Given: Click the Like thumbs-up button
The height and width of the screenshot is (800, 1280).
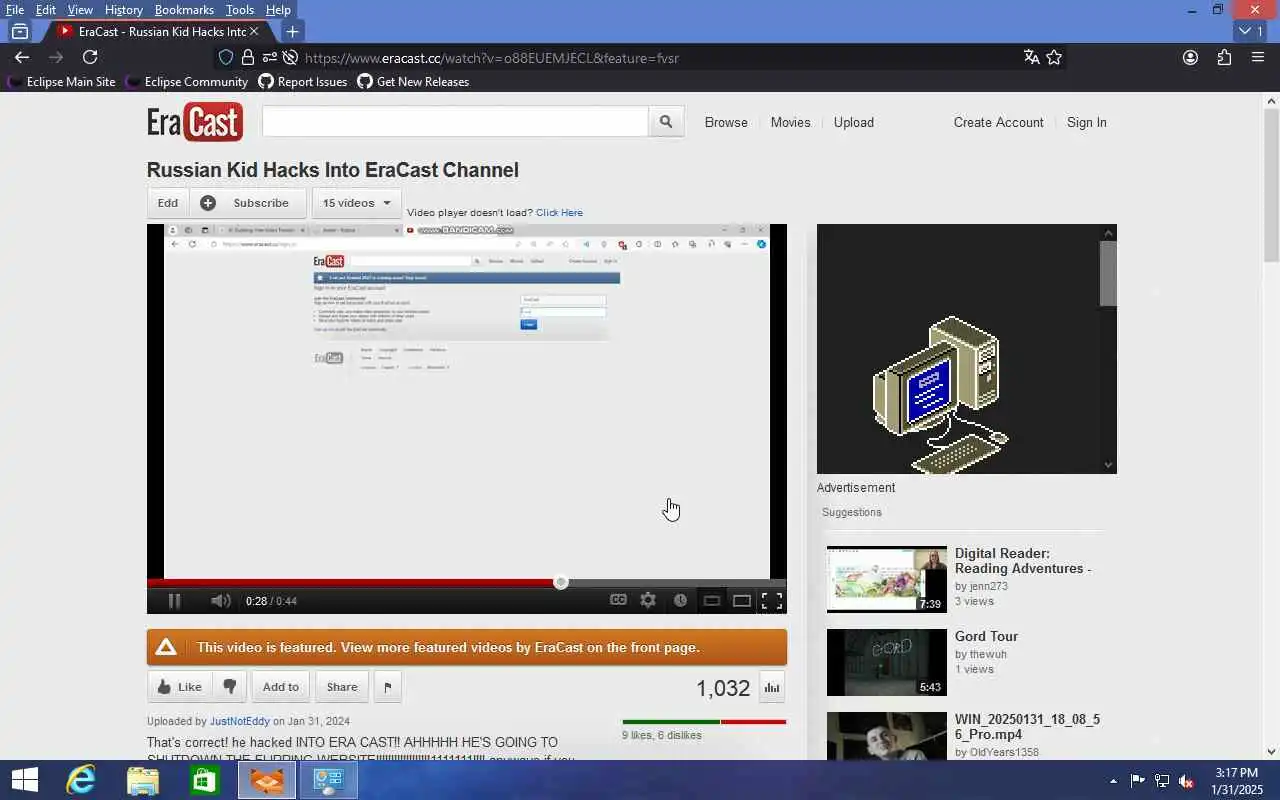Looking at the screenshot, I should pyautogui.click(x=180, y=687).
